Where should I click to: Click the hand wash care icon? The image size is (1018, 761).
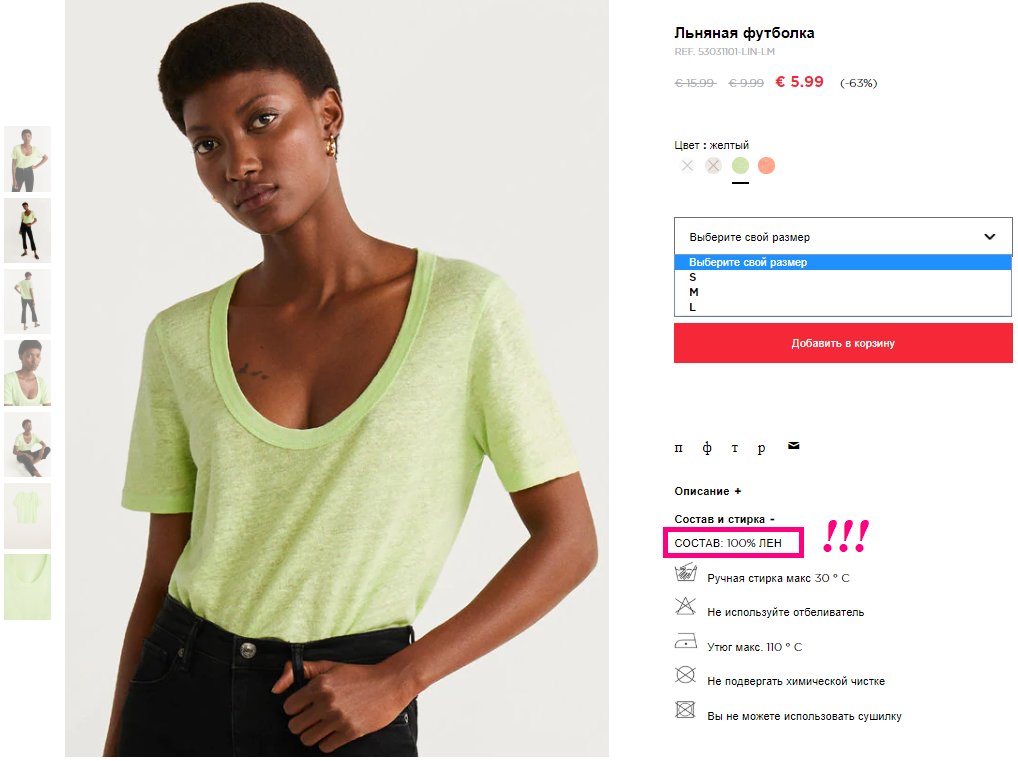click(686, 573)
